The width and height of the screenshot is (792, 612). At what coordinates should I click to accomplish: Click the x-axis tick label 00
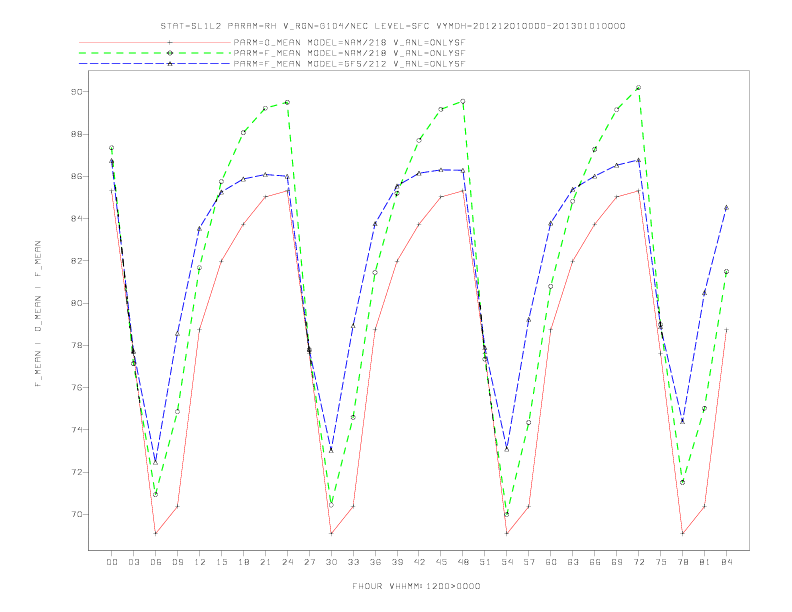112,562
